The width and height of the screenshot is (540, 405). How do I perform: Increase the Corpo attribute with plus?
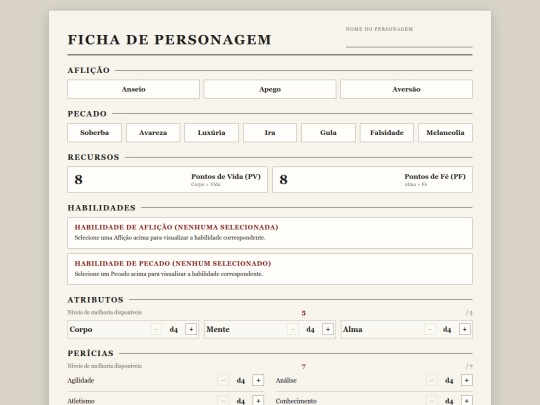(x=191, y=329)
